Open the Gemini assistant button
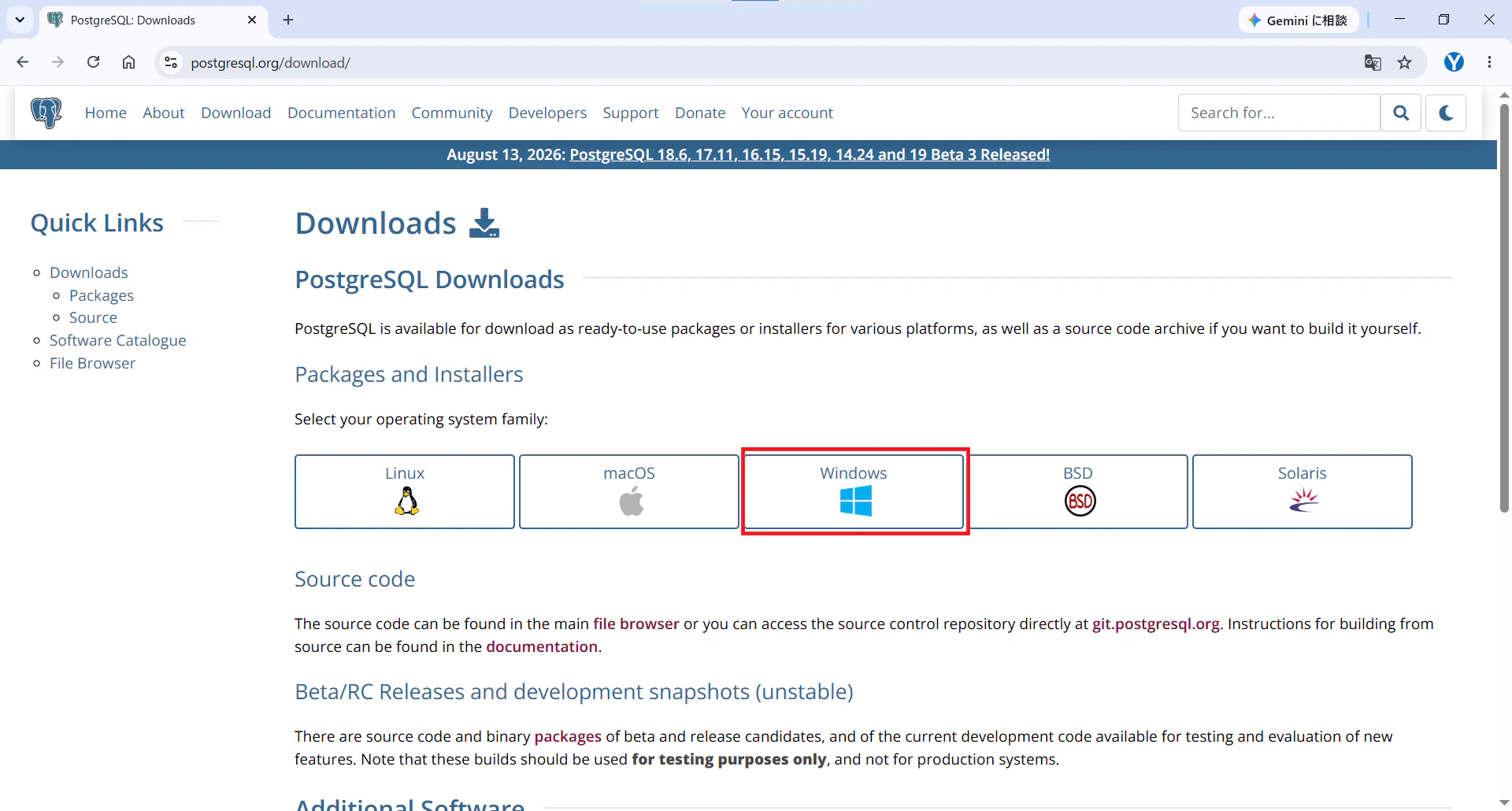Image resolution: width=1512 pixels, height=811 pixels. [1298, 20]
